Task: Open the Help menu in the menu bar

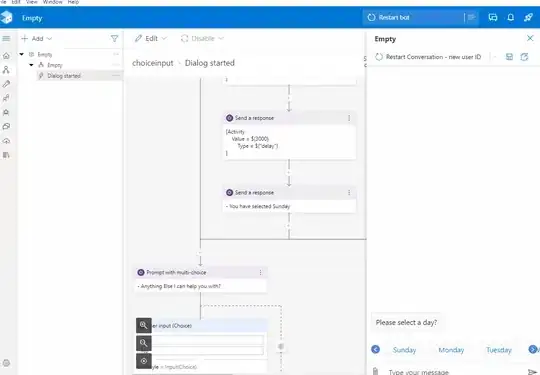Action: [x=73, y=2]
